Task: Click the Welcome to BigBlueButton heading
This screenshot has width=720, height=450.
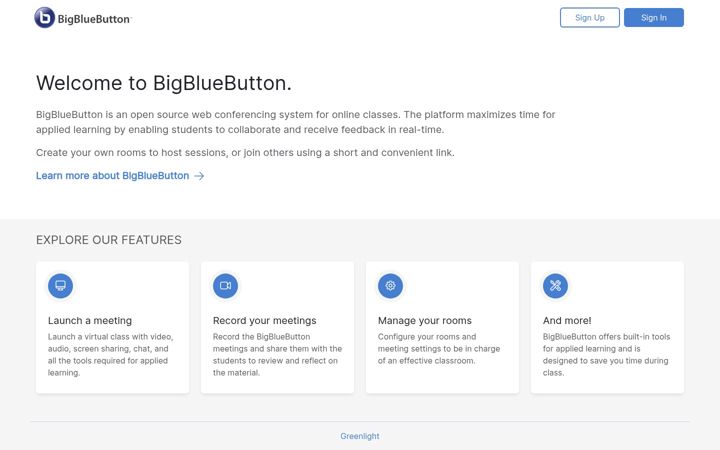Action: pyautogui.click(x=164, y=83)
